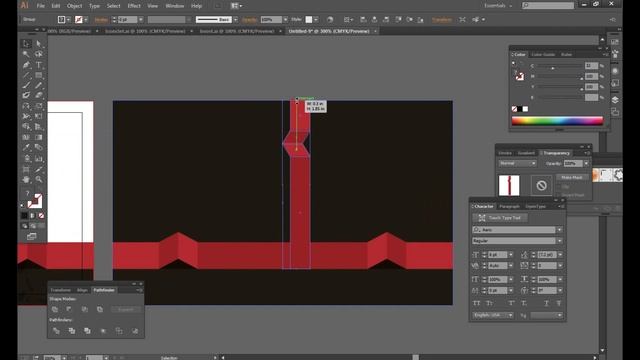Open the Object menu

(74, 6)
